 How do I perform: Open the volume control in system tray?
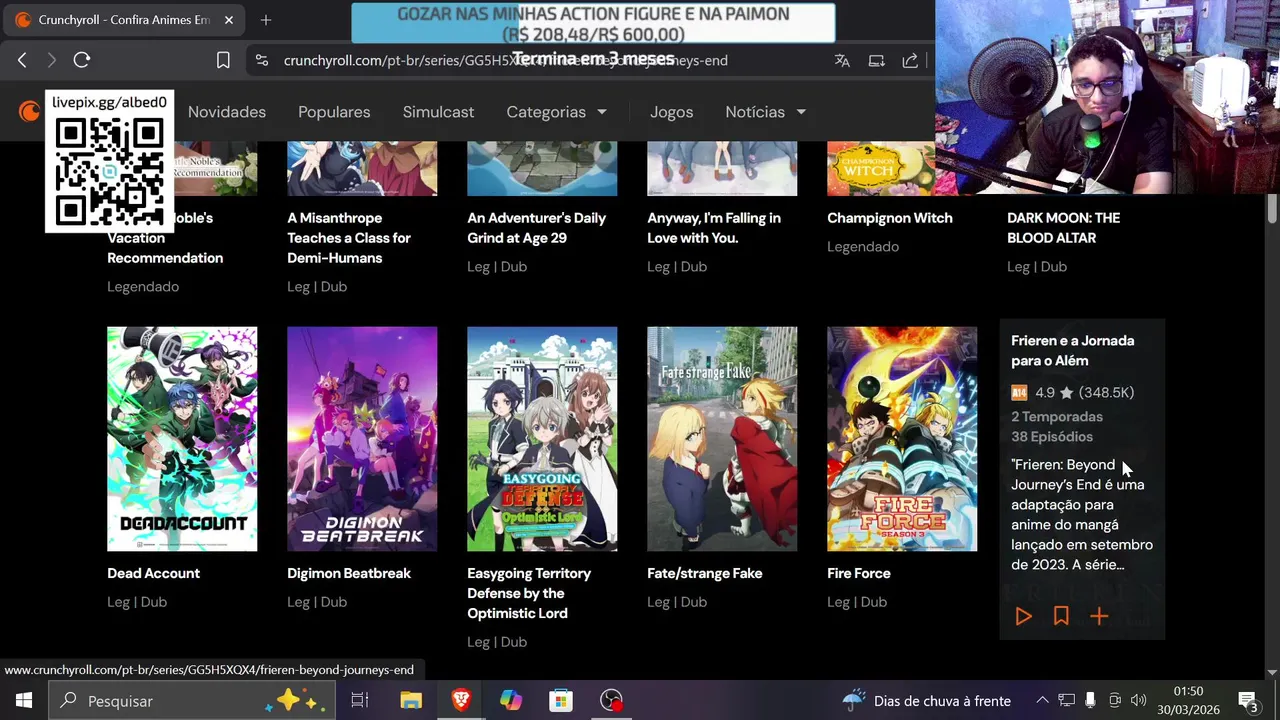tap(1138, 701)
